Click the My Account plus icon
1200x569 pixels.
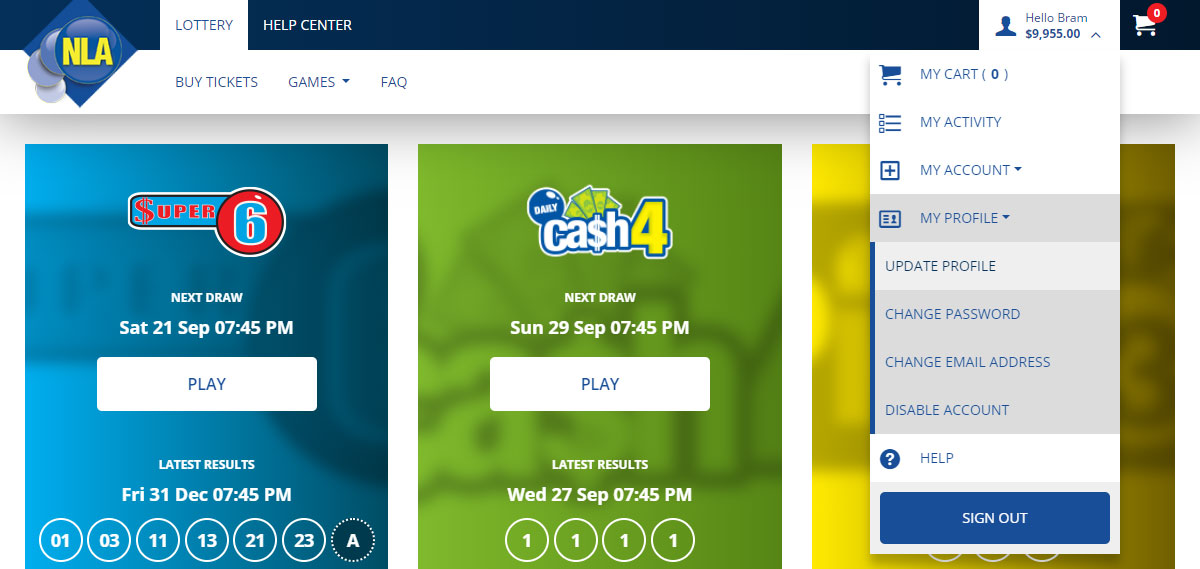coord(890,170)
